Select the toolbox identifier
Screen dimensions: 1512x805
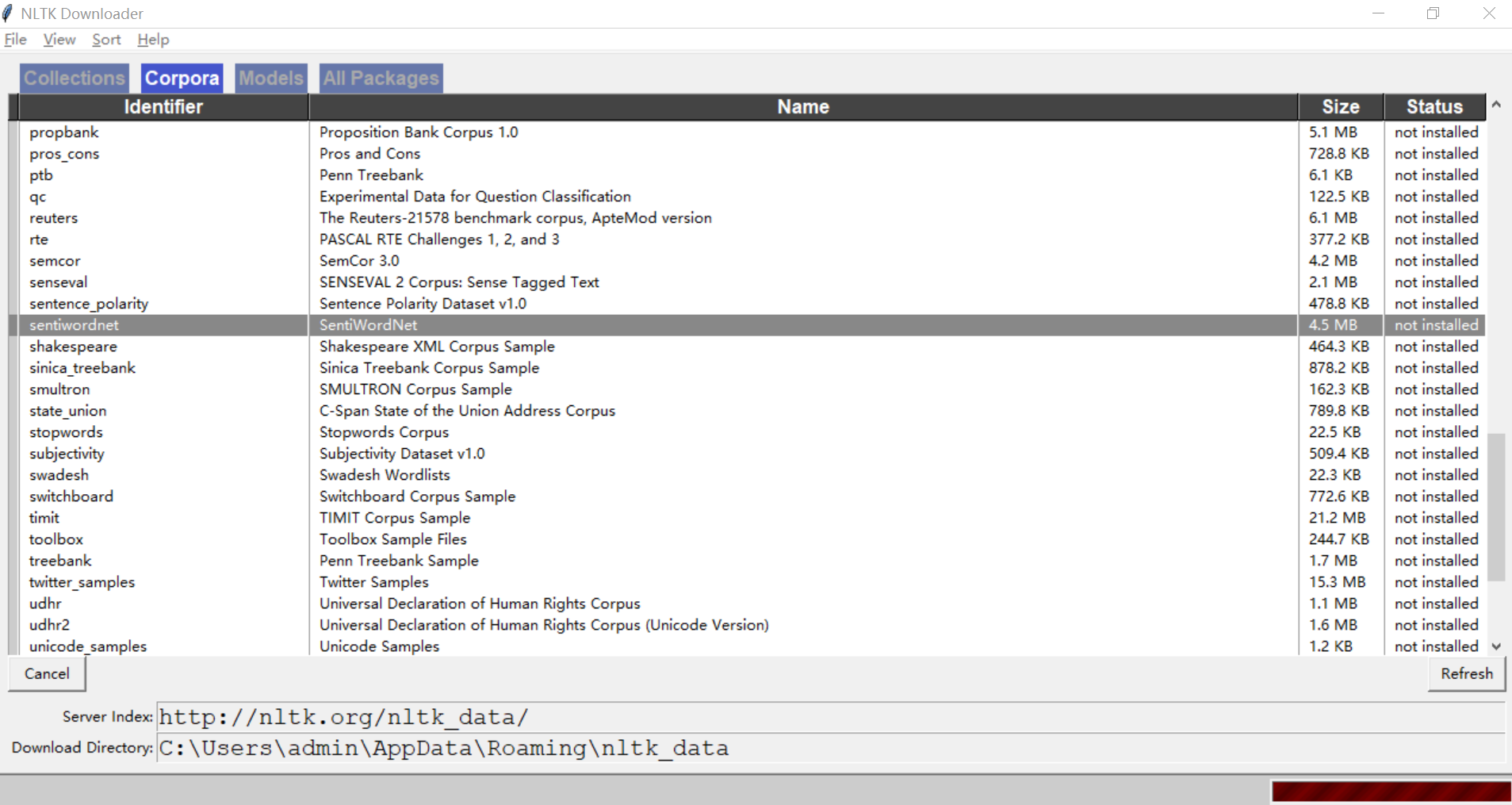(56, 539)
